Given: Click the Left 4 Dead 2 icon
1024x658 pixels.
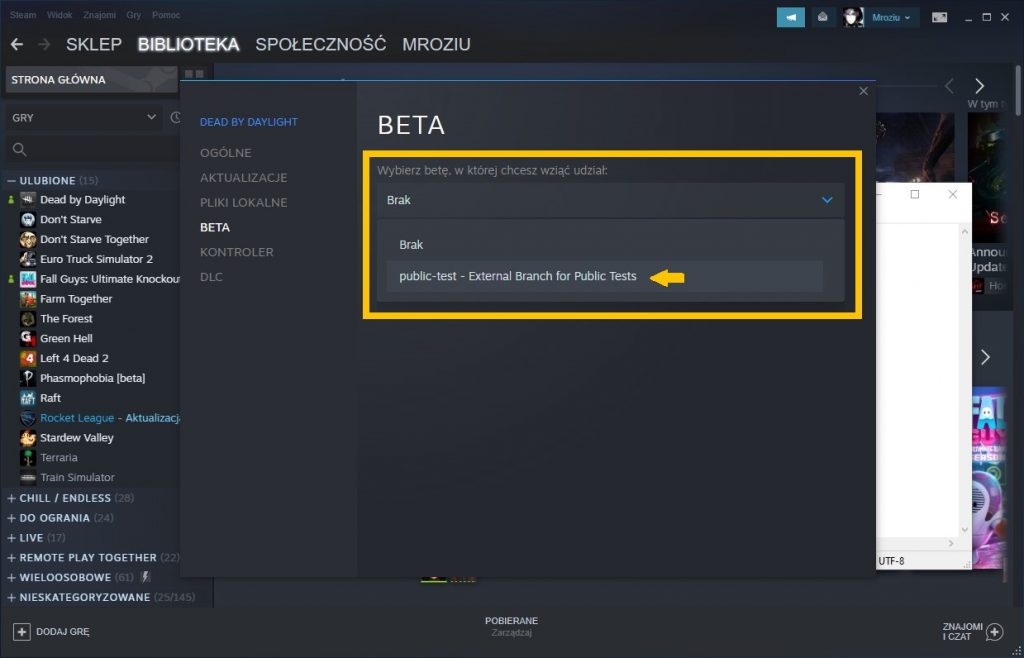Looking at the screenshot, I should click(28, 358).
